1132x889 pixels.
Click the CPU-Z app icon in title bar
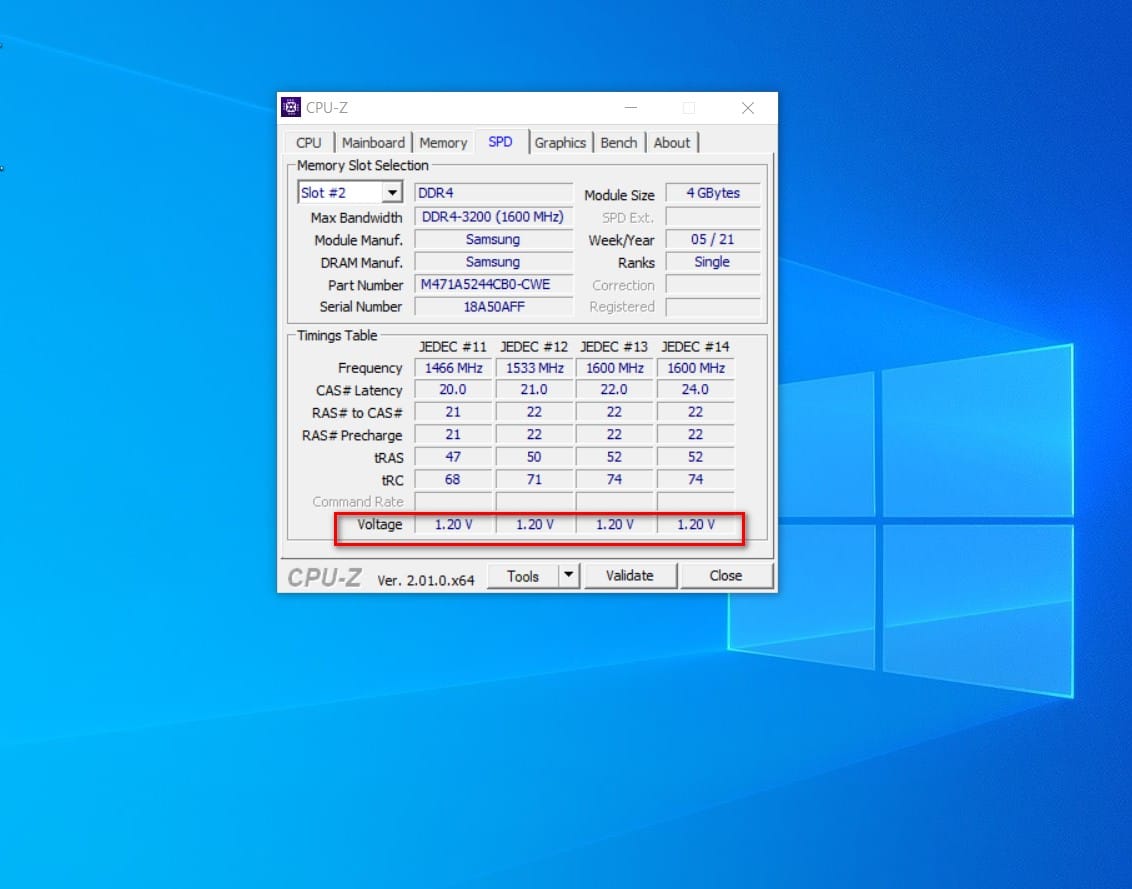pyautogui.click(x=291, y=108)
